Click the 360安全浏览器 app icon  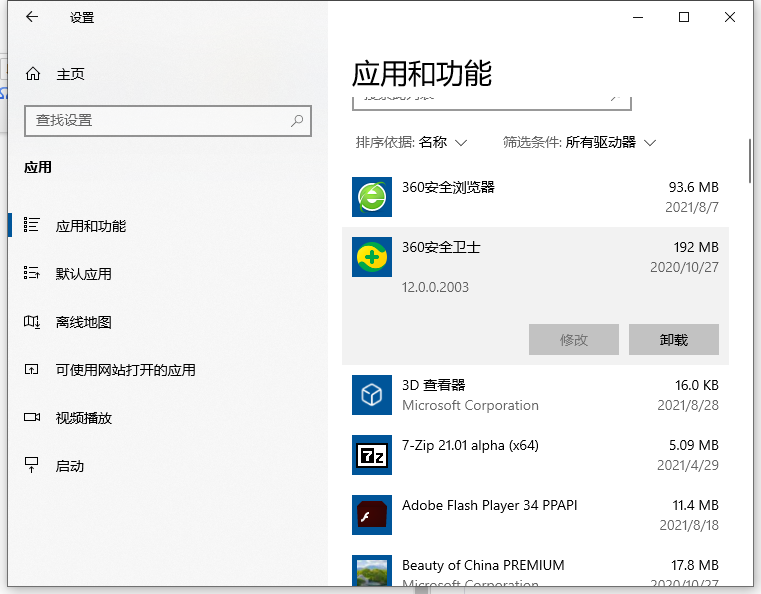point(372,196)
